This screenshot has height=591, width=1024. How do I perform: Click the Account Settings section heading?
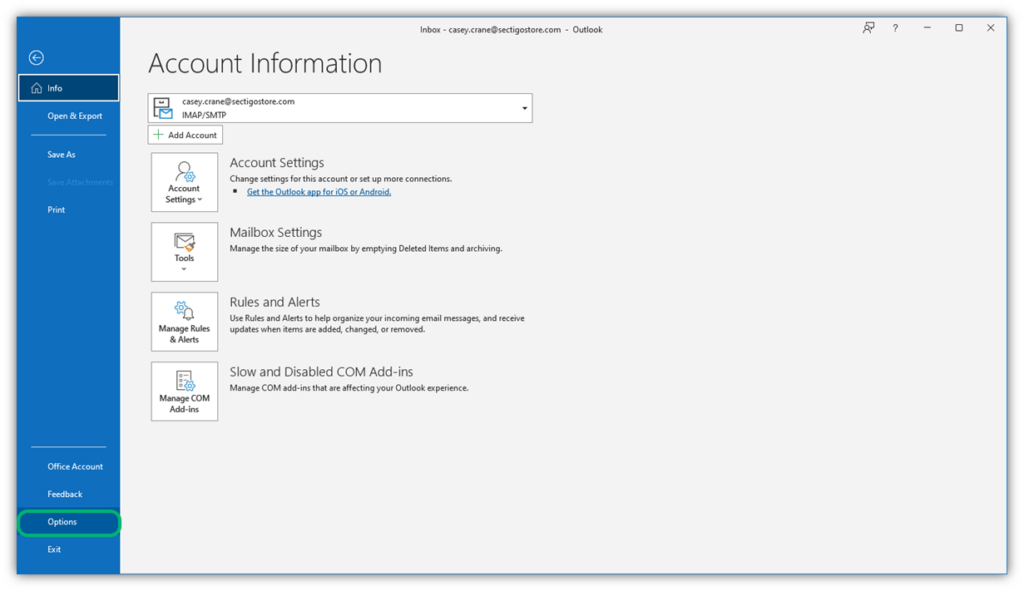click(277, 163)
